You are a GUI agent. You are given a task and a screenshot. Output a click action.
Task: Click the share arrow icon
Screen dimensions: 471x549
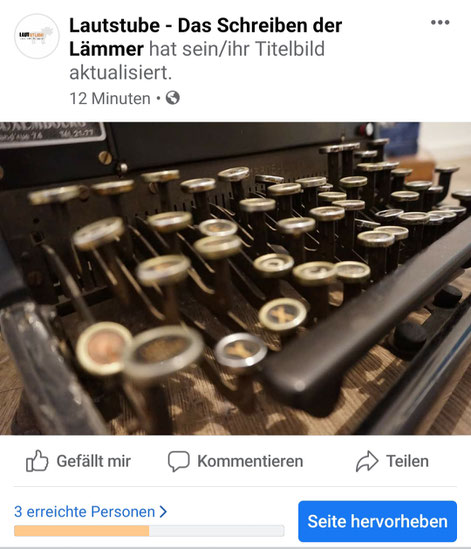[x=367, y=461]
